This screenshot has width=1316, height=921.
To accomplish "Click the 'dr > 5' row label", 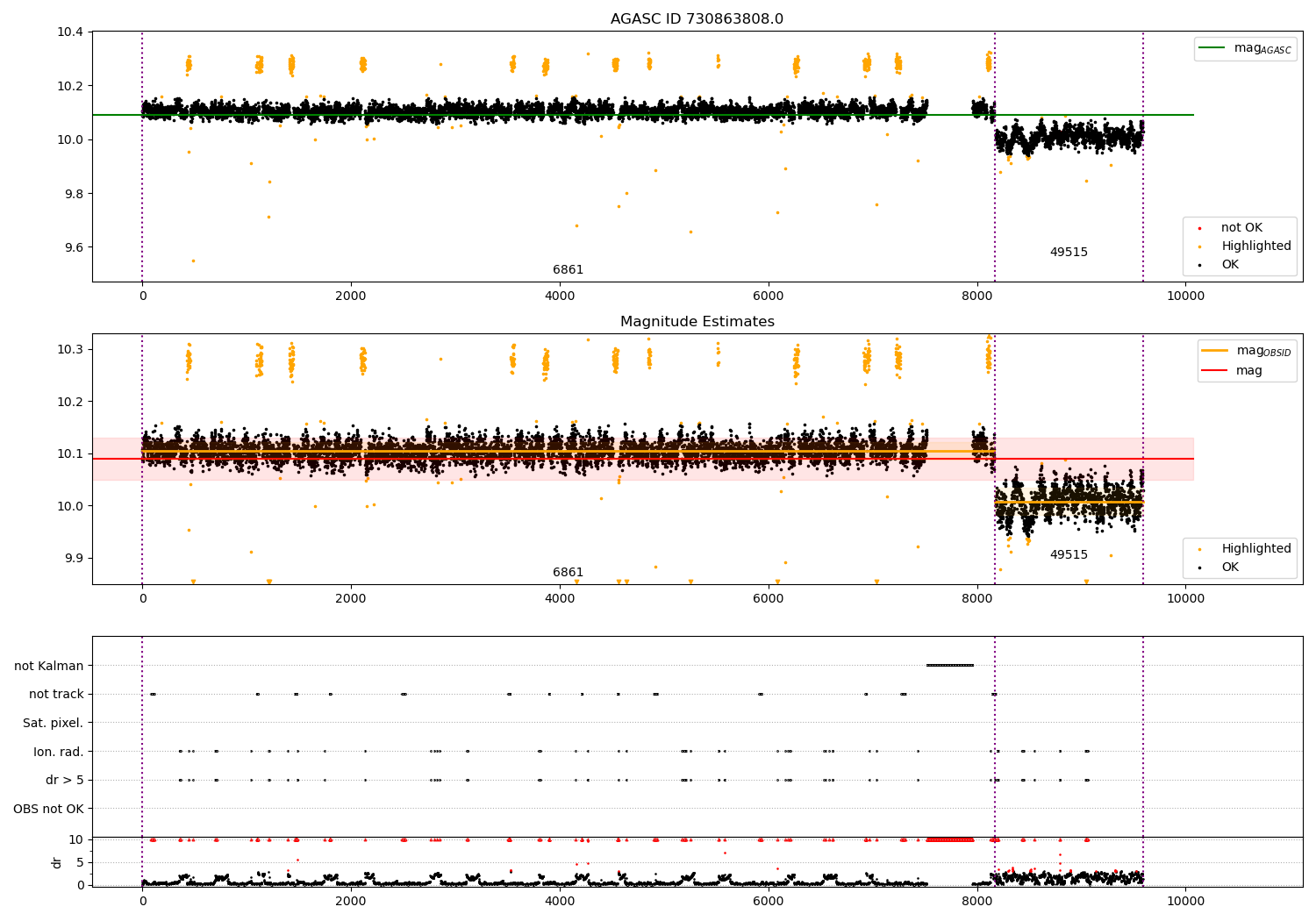I will [x=65, y=781].
